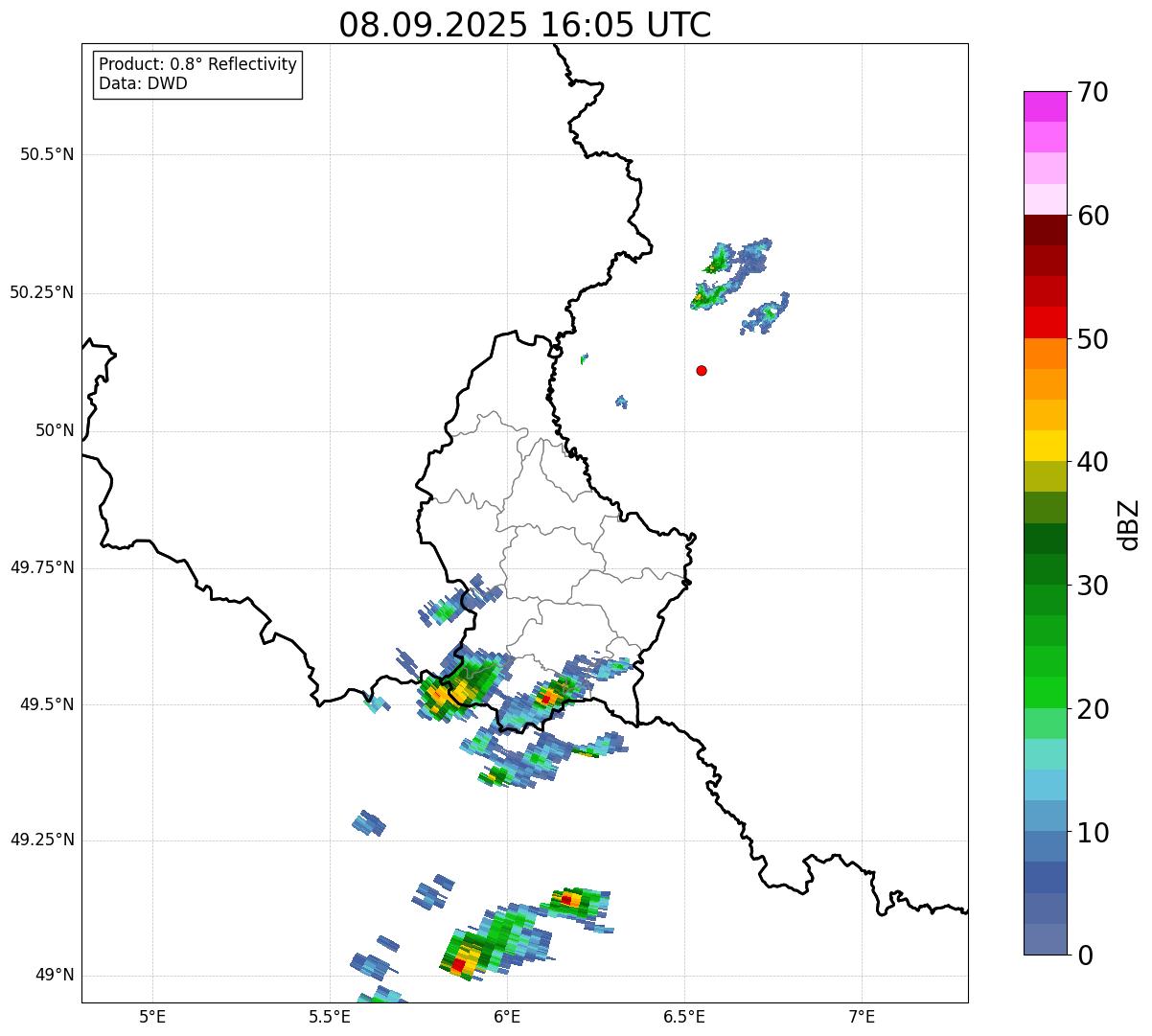This screenshot has height=1036, width=1152.
Task: Click the bottom slate-blue colorbar segment at 0
Action: (1045, 939)
